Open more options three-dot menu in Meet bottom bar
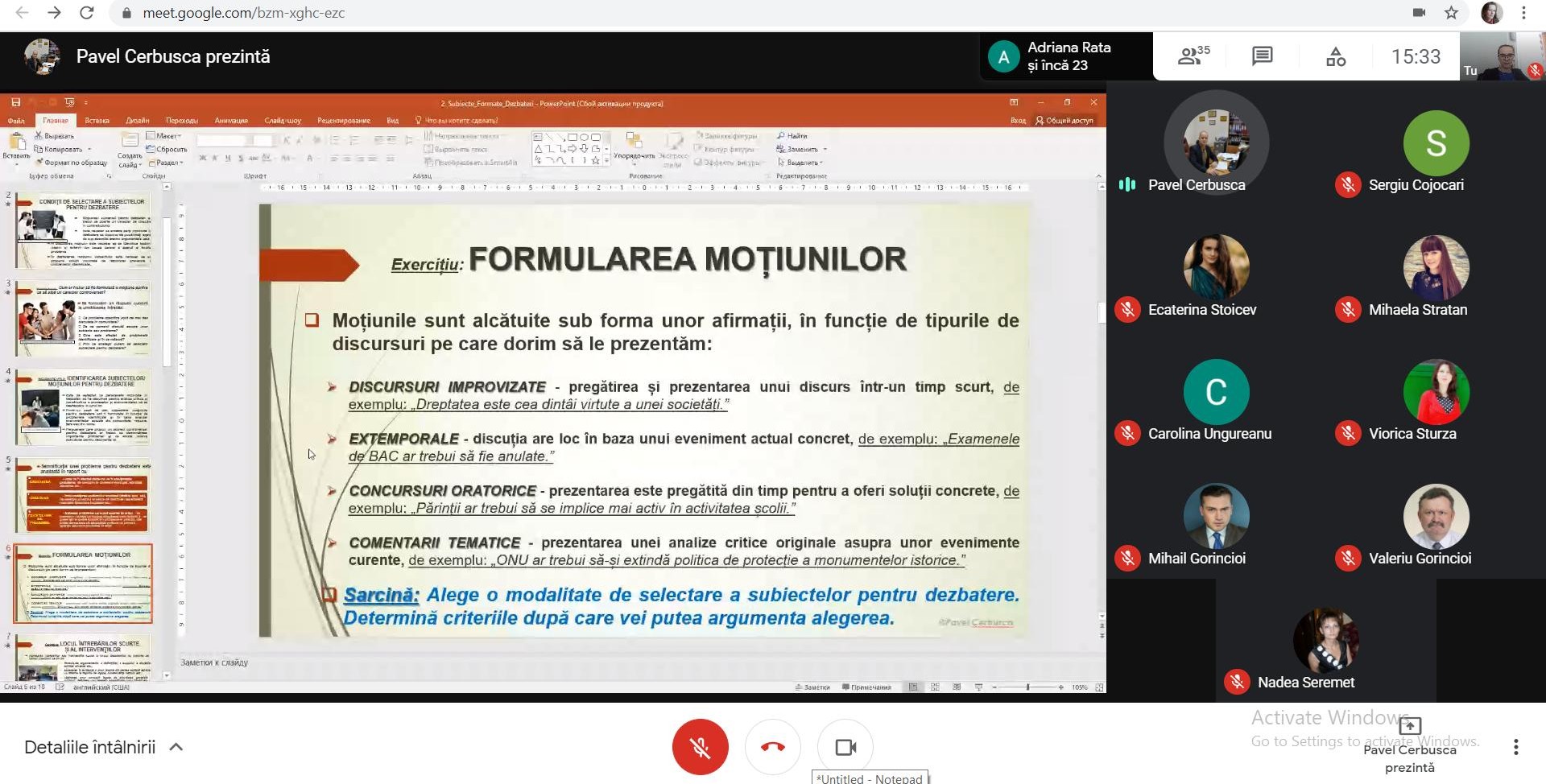1546x784 pixels. pyautogui.click(x=1516, y=747)
